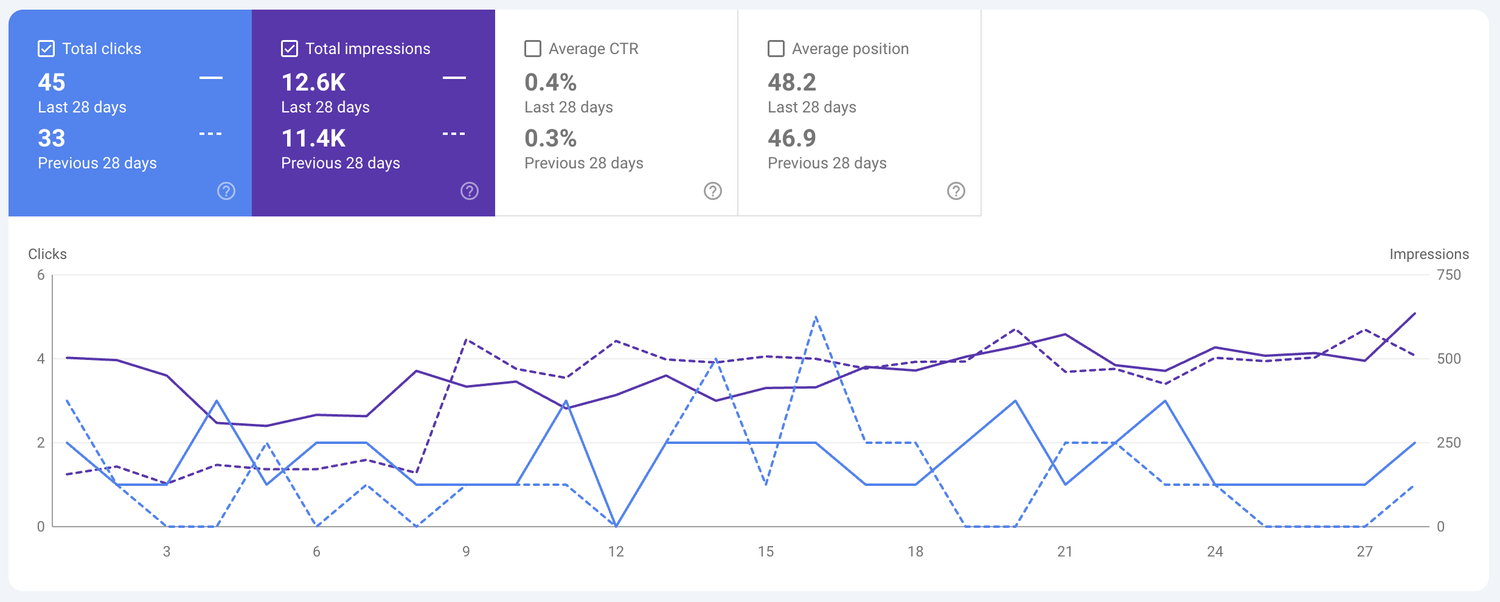Click the Total clicks card label
The image size is (1500, 602).
pos(101,48)
